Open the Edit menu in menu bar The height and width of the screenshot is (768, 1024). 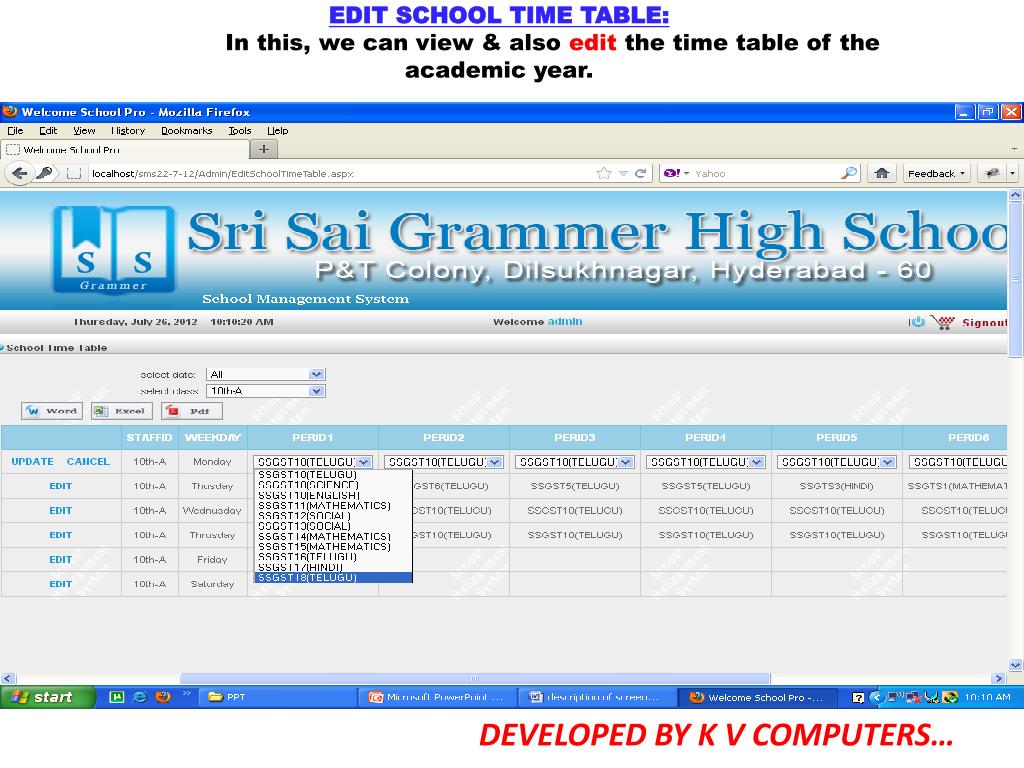coord(48,131)
